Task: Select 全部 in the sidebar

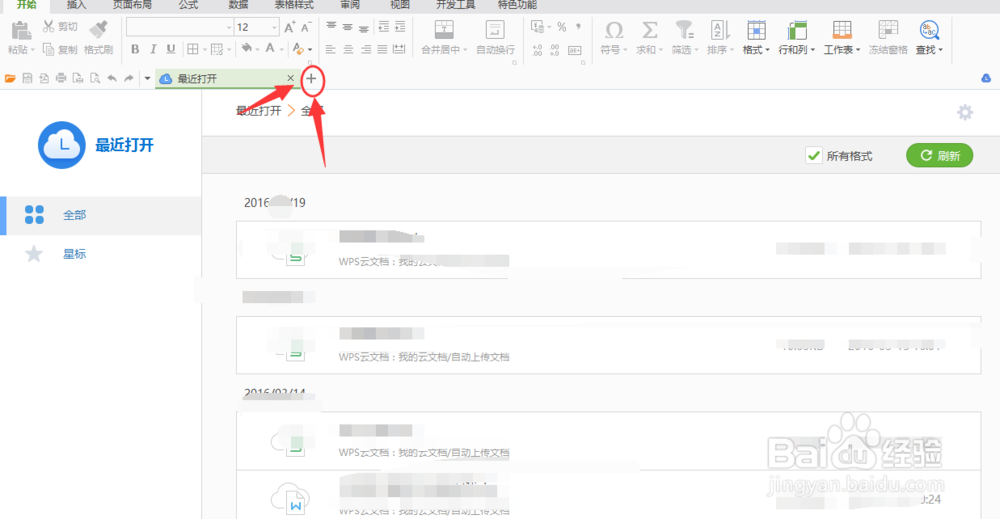Action: (100, 215)
